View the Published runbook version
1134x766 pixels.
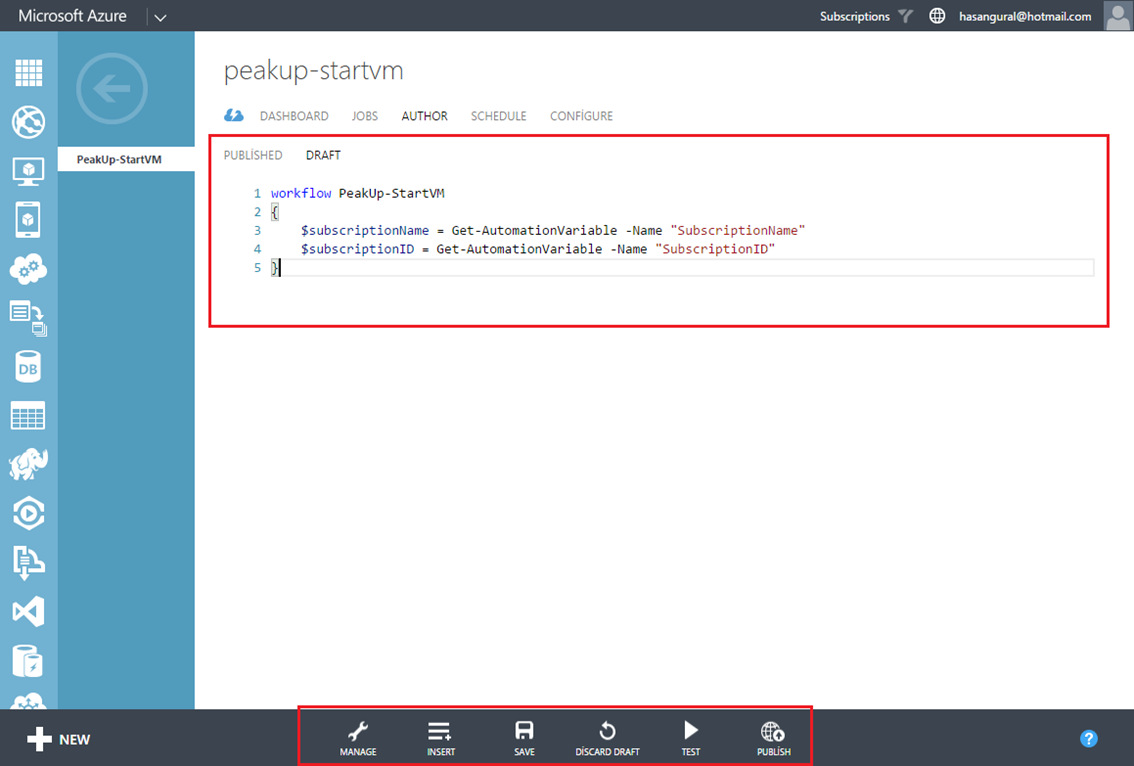coord(252,155)
